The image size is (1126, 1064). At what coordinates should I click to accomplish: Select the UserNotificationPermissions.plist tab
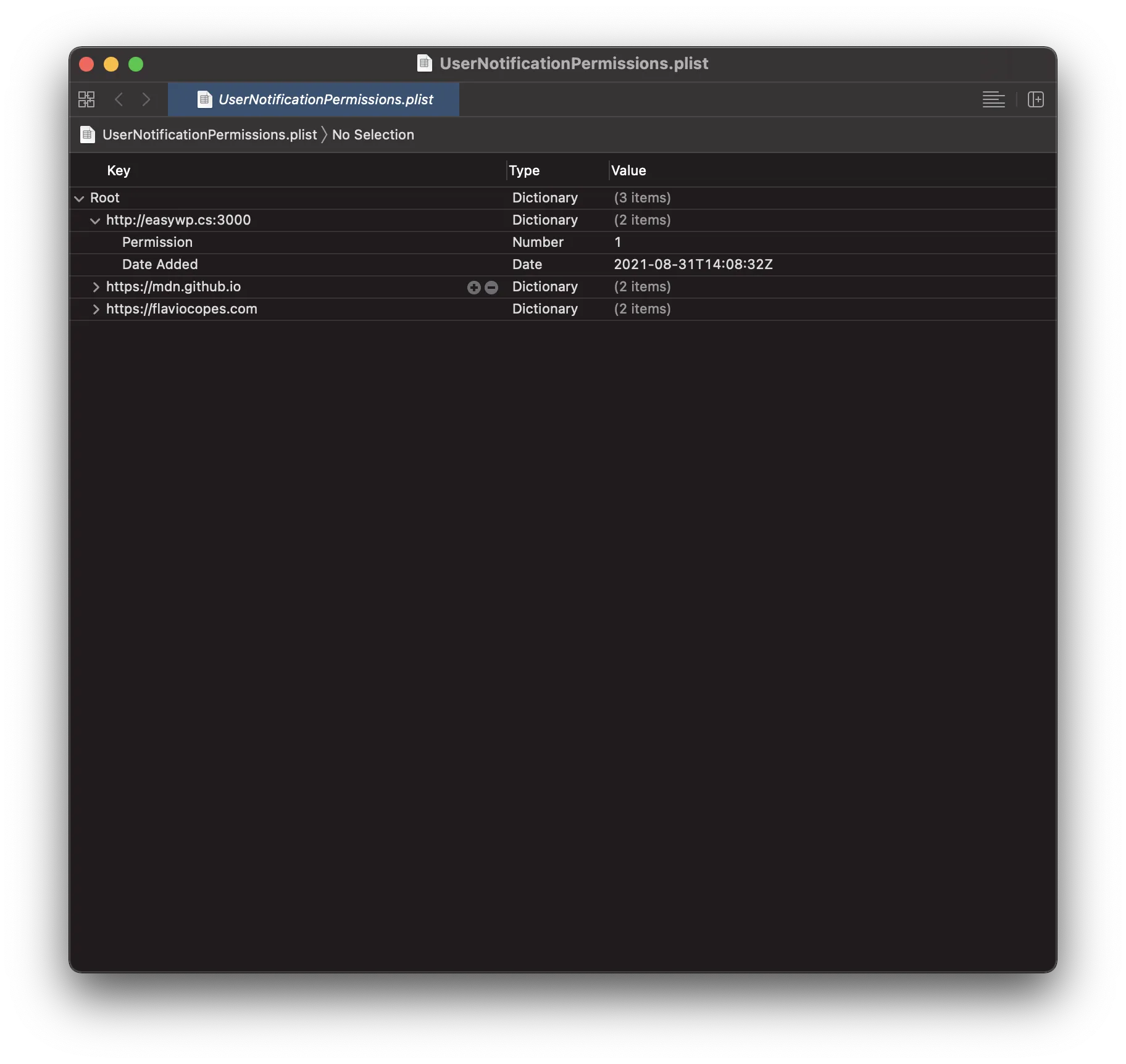[314, 99]
